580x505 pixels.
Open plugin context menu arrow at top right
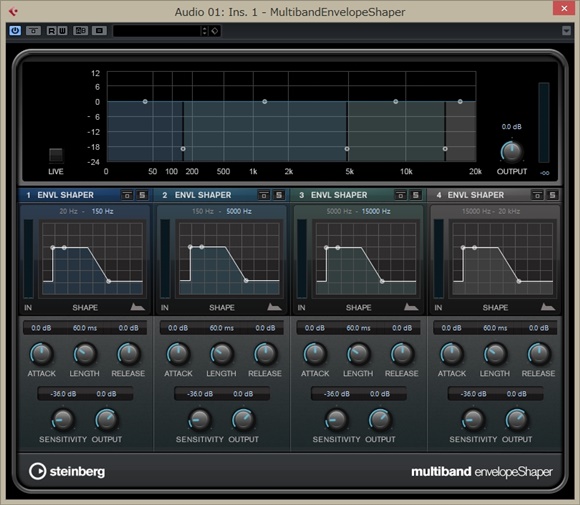(566, 31)
